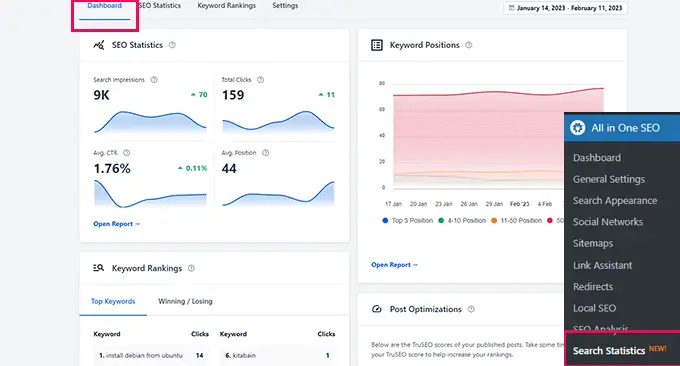Screen dimensions: 680x366
Task: Click the Keyword Positions list icon
Action: [x=377, y=45]
